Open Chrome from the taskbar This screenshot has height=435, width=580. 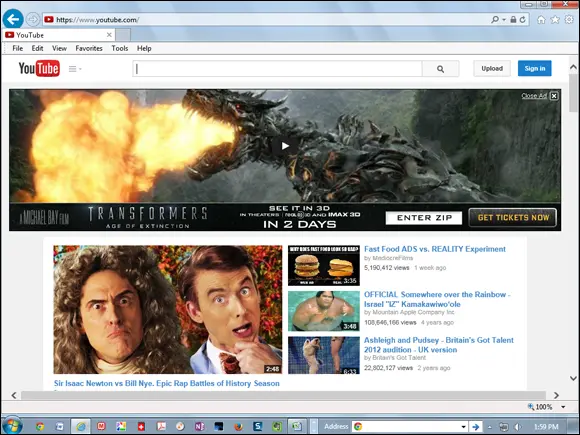(x=40, y=426)
